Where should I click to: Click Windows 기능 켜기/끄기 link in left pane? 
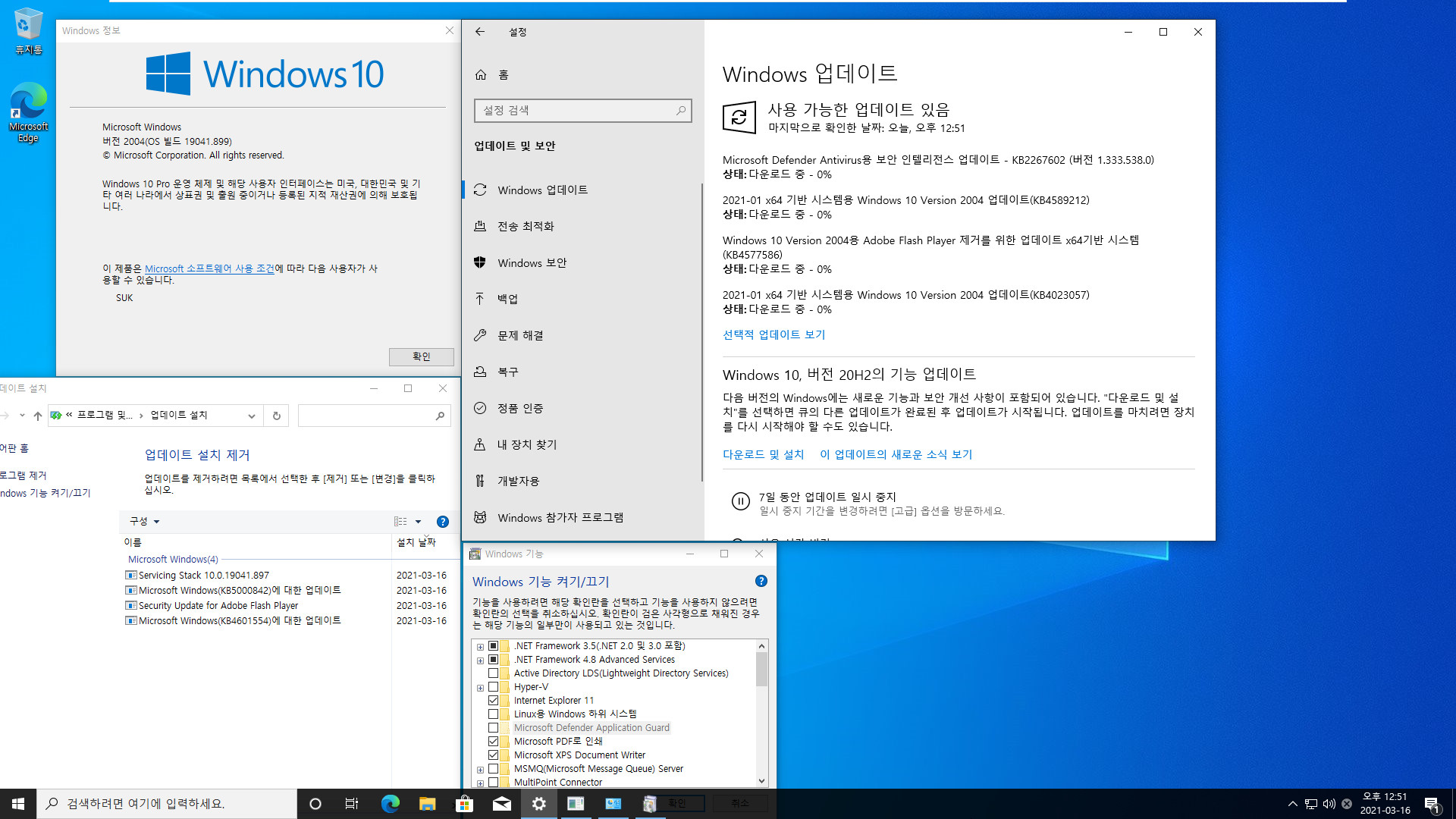click(x=45, y=493)
